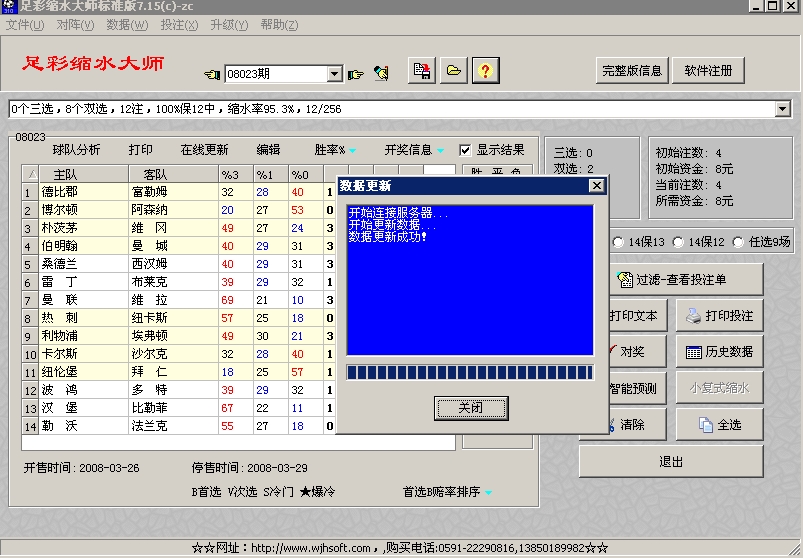803x558 pixels.
Task: Click the next period hand-pointer icon
Action: click(355, 74)
